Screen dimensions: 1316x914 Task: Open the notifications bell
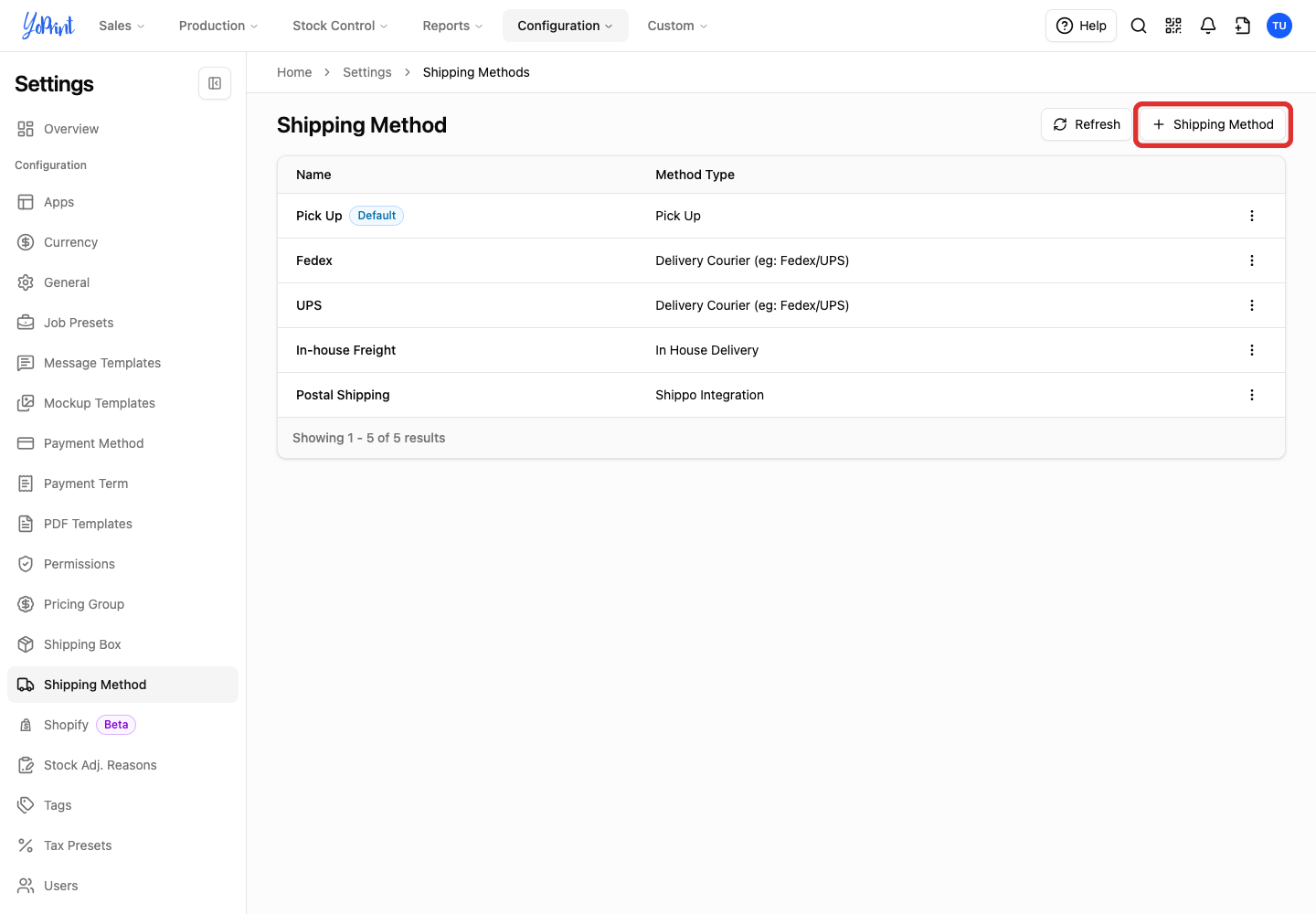tap(1208, 26)
